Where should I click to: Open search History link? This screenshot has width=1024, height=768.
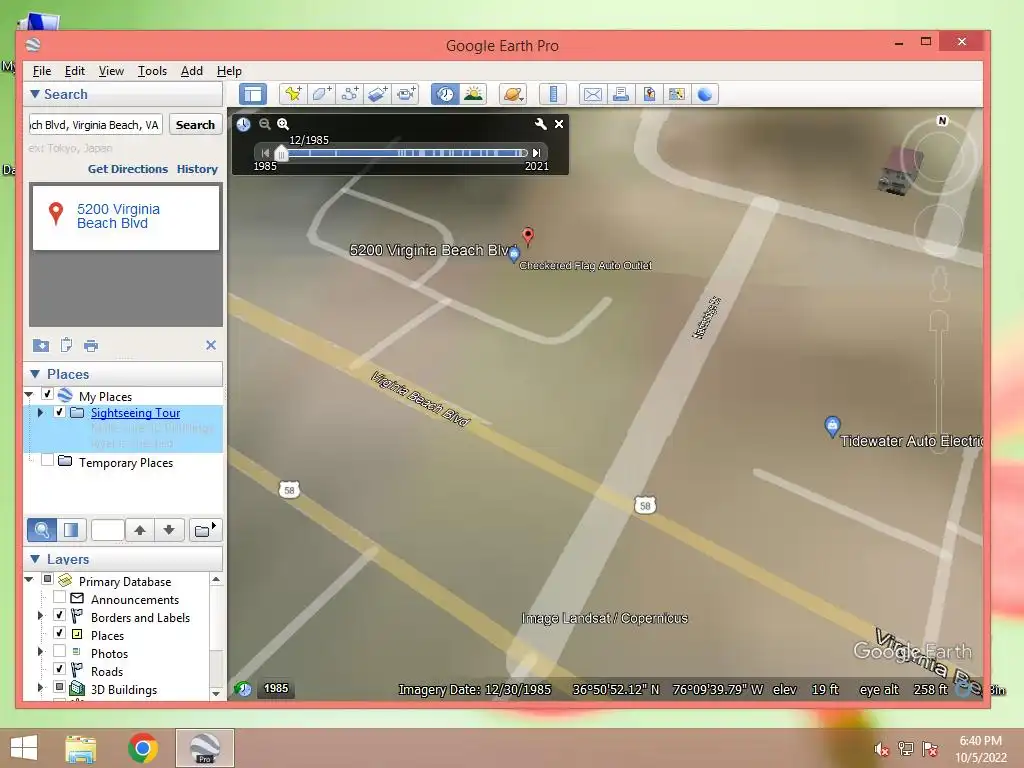[x=197, y=168]
